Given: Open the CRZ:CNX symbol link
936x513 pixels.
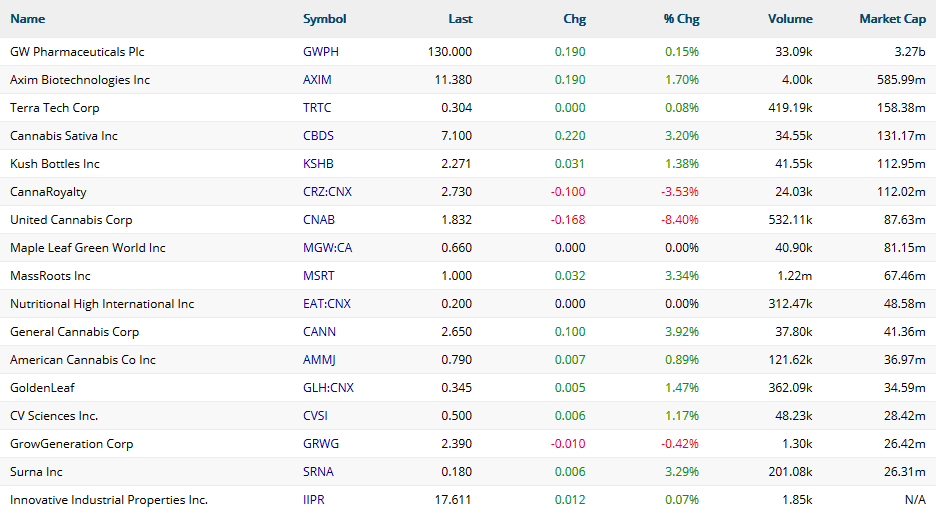Looking at the screenshot, I should [328, 192].
